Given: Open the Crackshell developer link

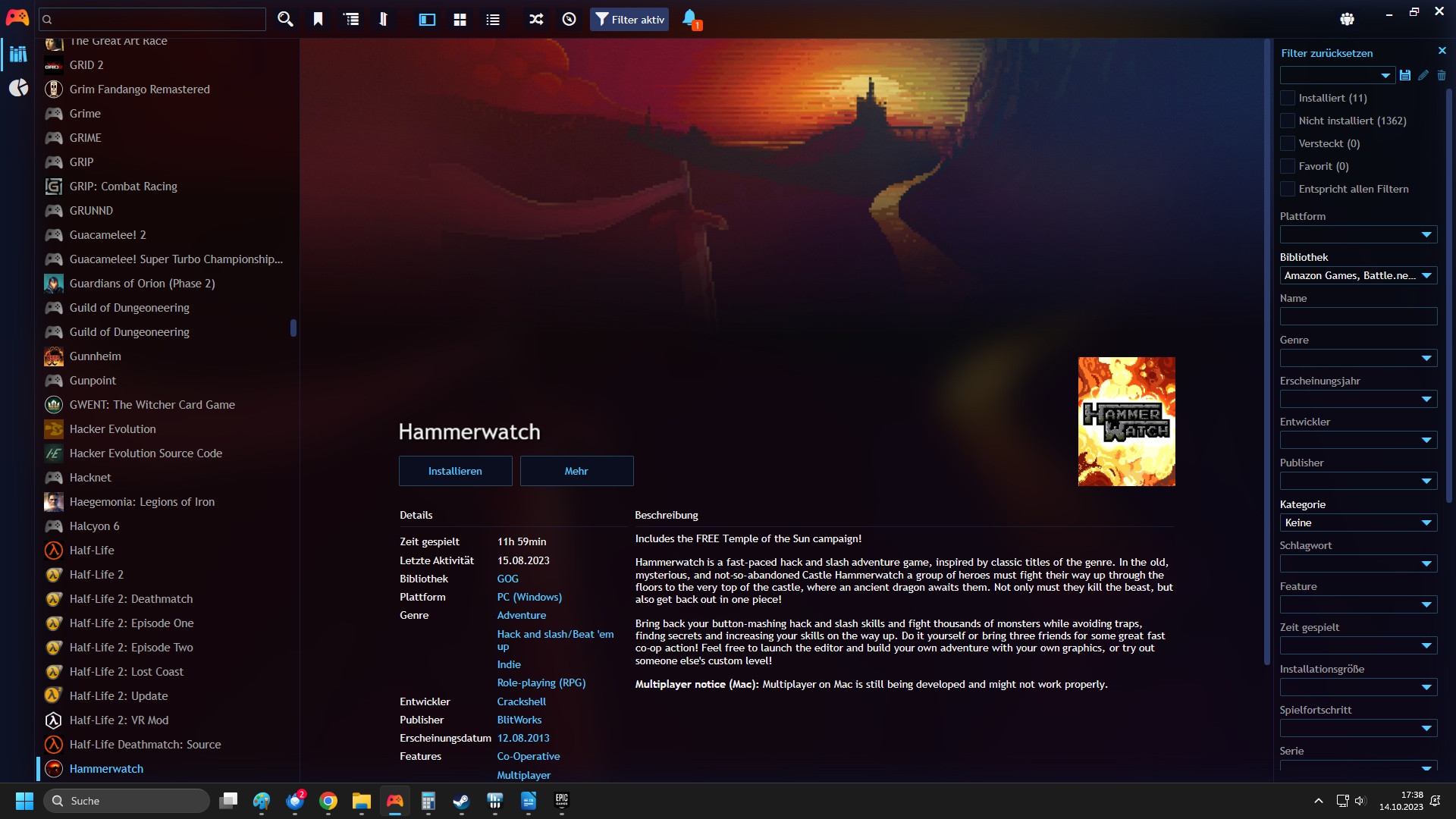Looking at the screenshot, I should 521,701.
